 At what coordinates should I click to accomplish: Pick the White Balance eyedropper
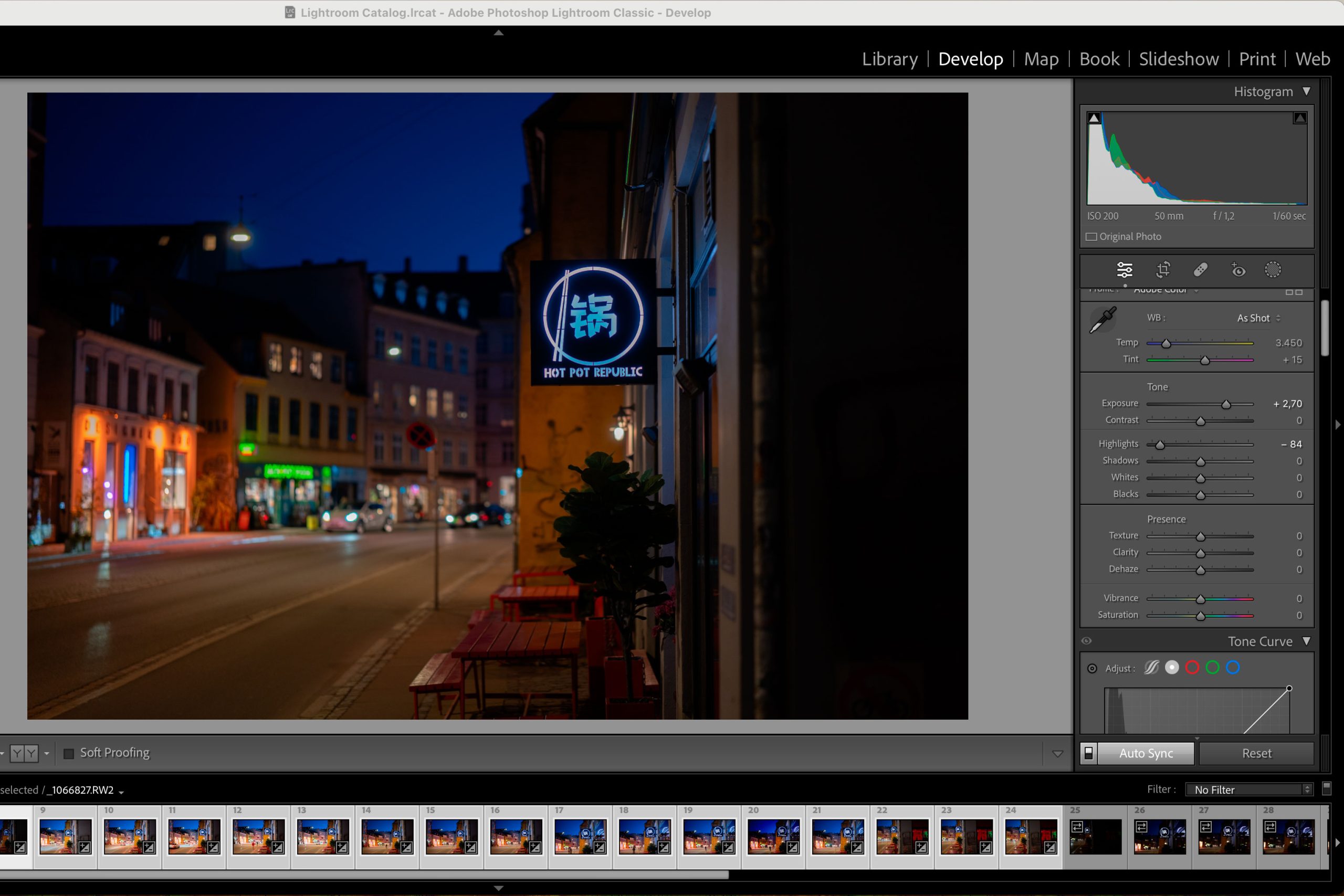click(1103, 320)
